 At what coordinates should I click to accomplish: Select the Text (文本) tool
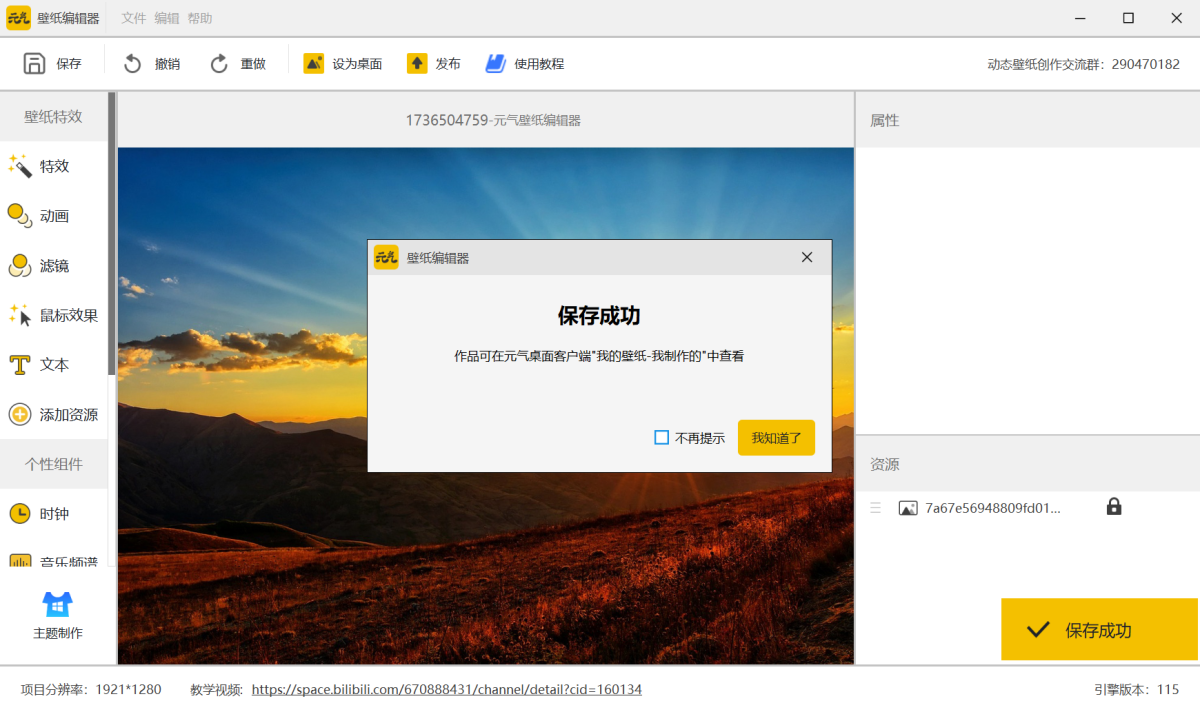click(20, 365)
